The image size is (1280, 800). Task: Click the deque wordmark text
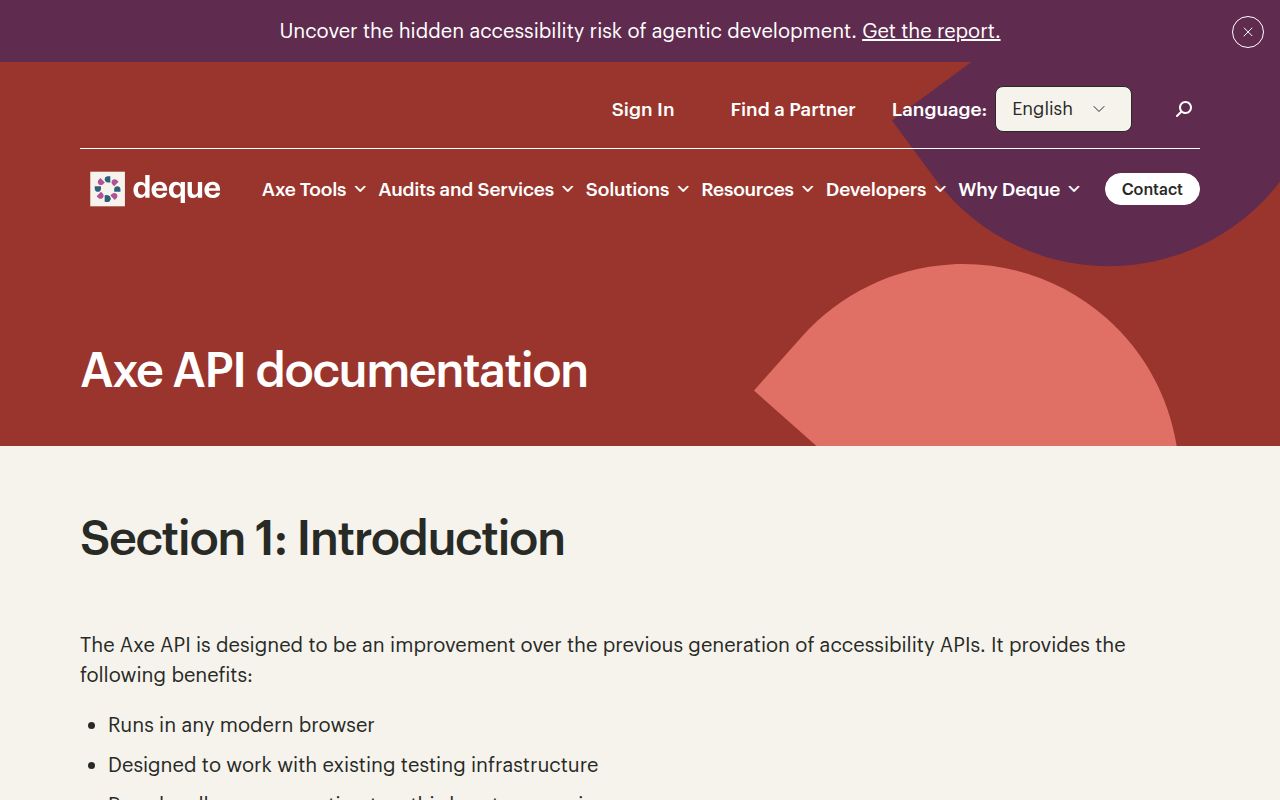pos(176,189)
